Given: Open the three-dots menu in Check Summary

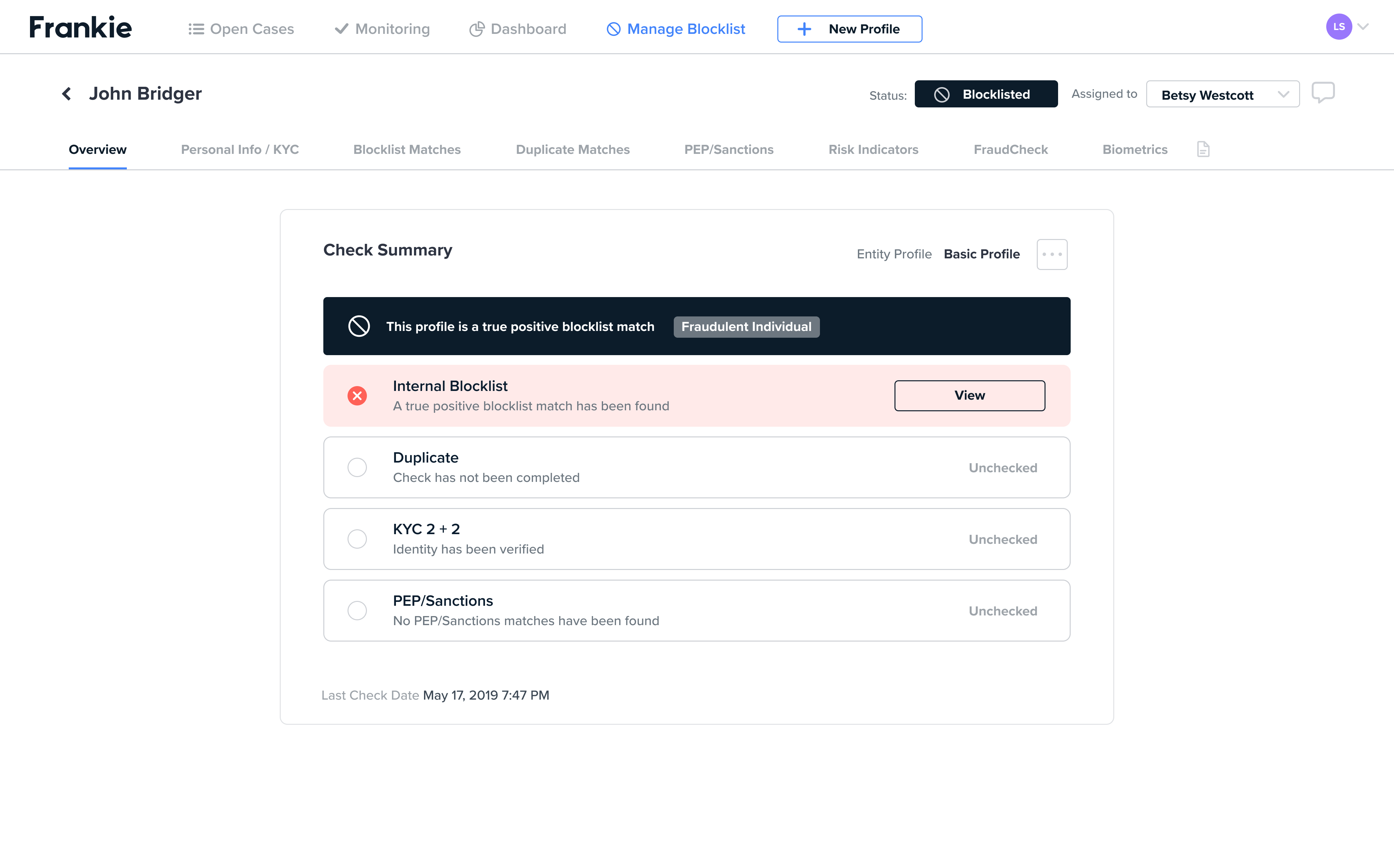Looking at the screenshot, I should click(x=1052, y=254).
